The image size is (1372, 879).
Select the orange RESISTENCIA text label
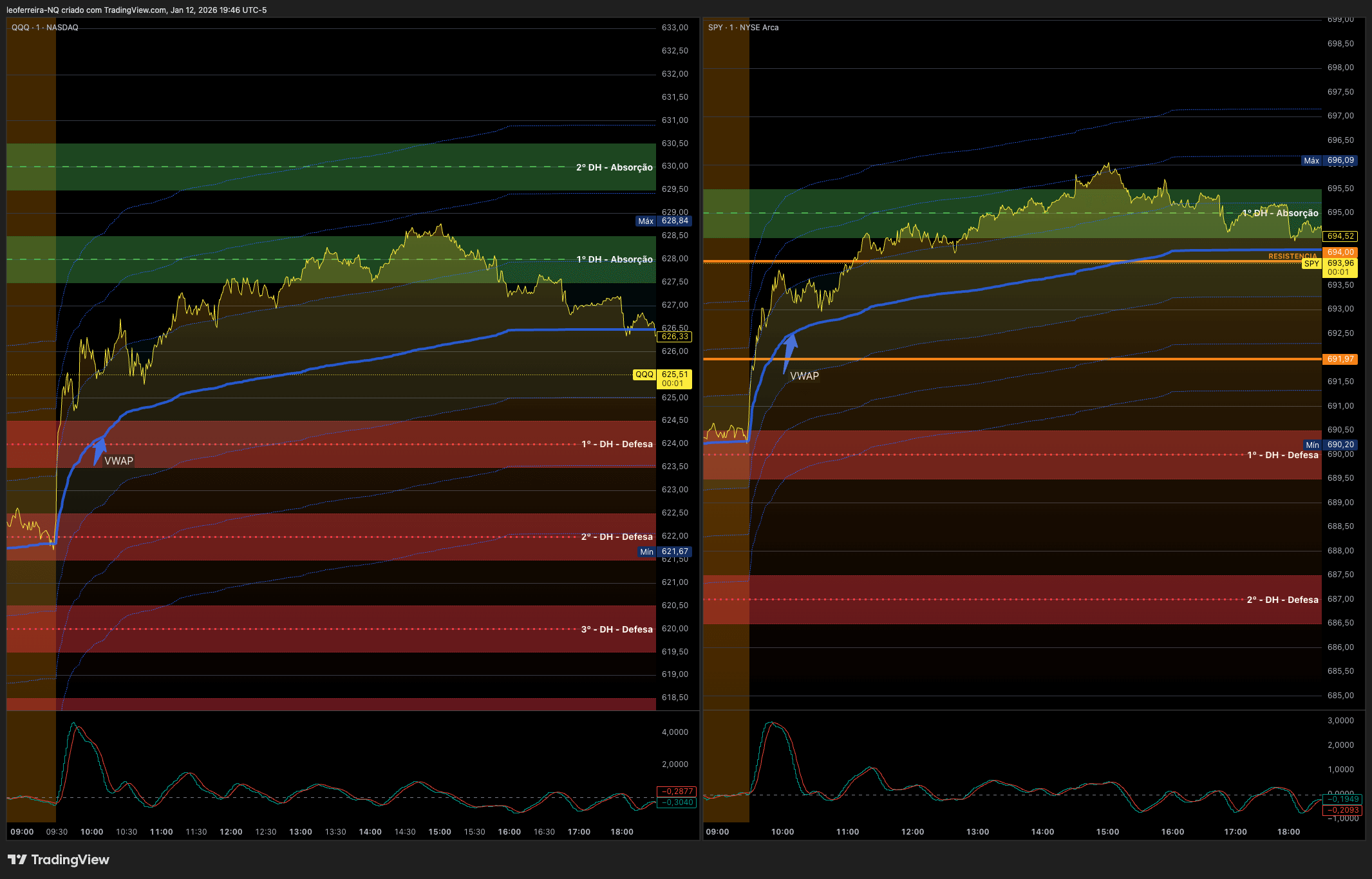(1293, 256)
